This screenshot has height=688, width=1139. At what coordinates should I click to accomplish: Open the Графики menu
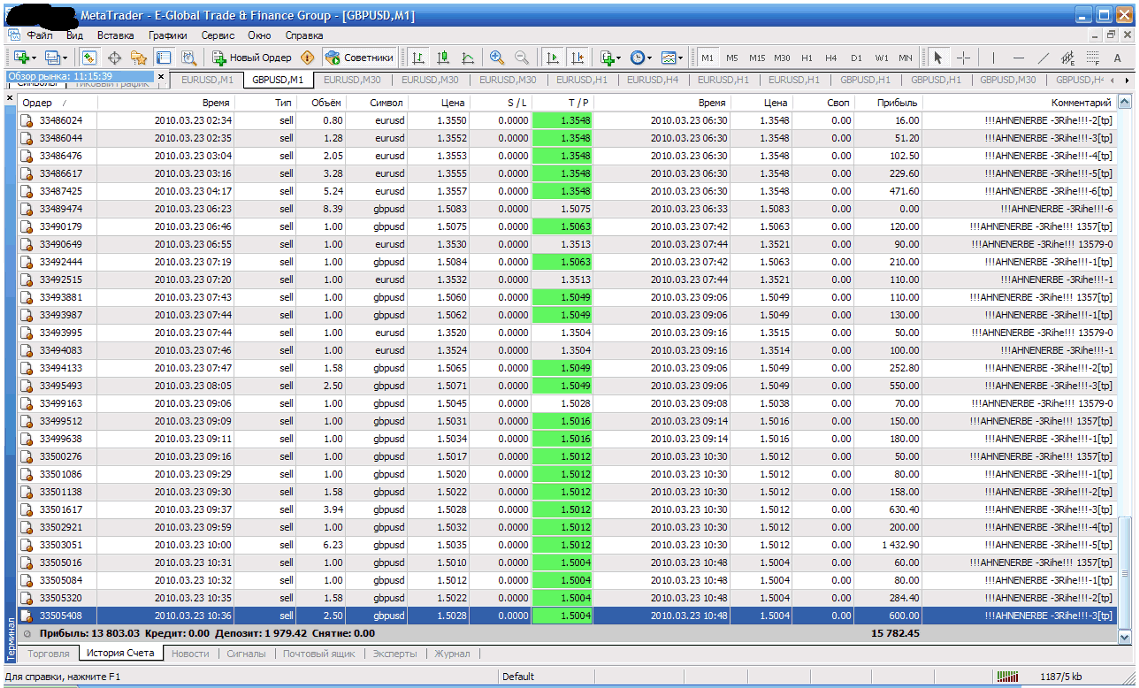point(168,35)
